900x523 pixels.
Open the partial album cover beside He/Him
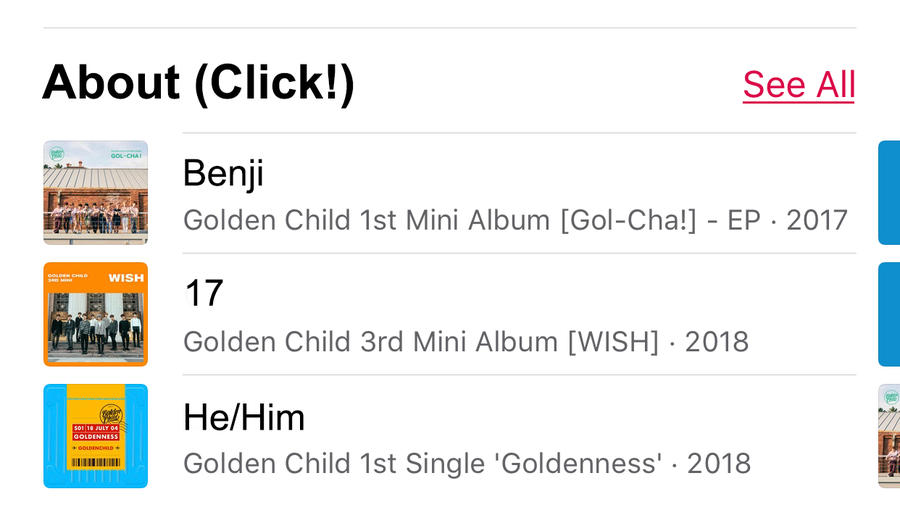888,436
